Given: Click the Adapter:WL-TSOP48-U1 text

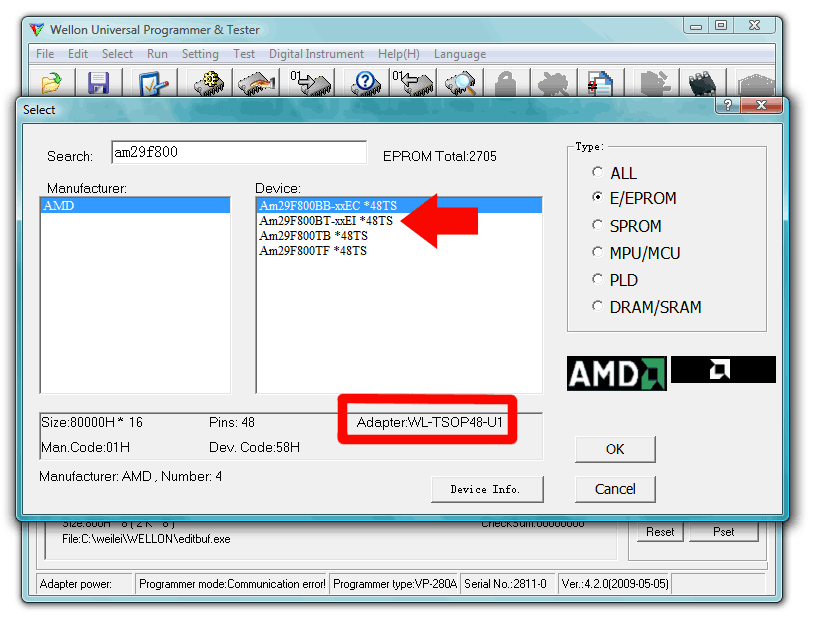Looking at the screenshot, I should pyautogui.click(x=429, y=422).
